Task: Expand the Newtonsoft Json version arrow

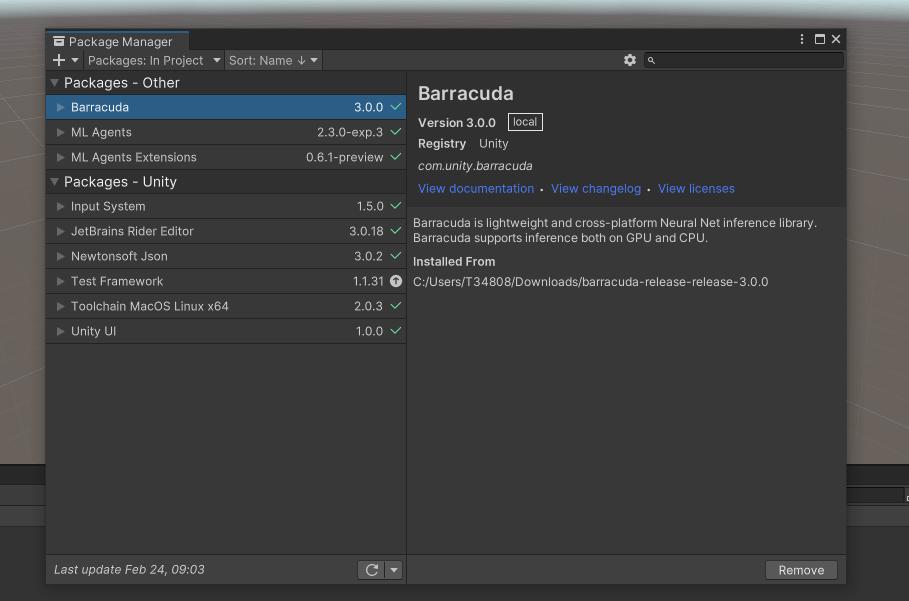Action: (60, 256)
